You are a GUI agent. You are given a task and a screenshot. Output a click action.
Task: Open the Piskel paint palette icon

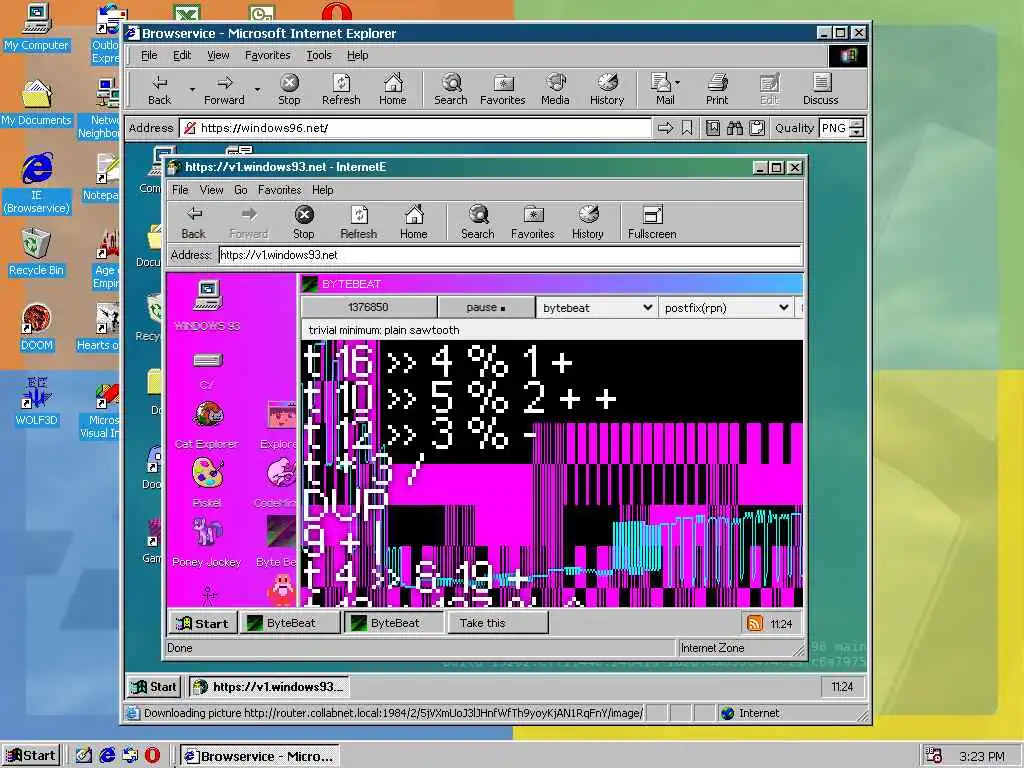tap(207, 482)
